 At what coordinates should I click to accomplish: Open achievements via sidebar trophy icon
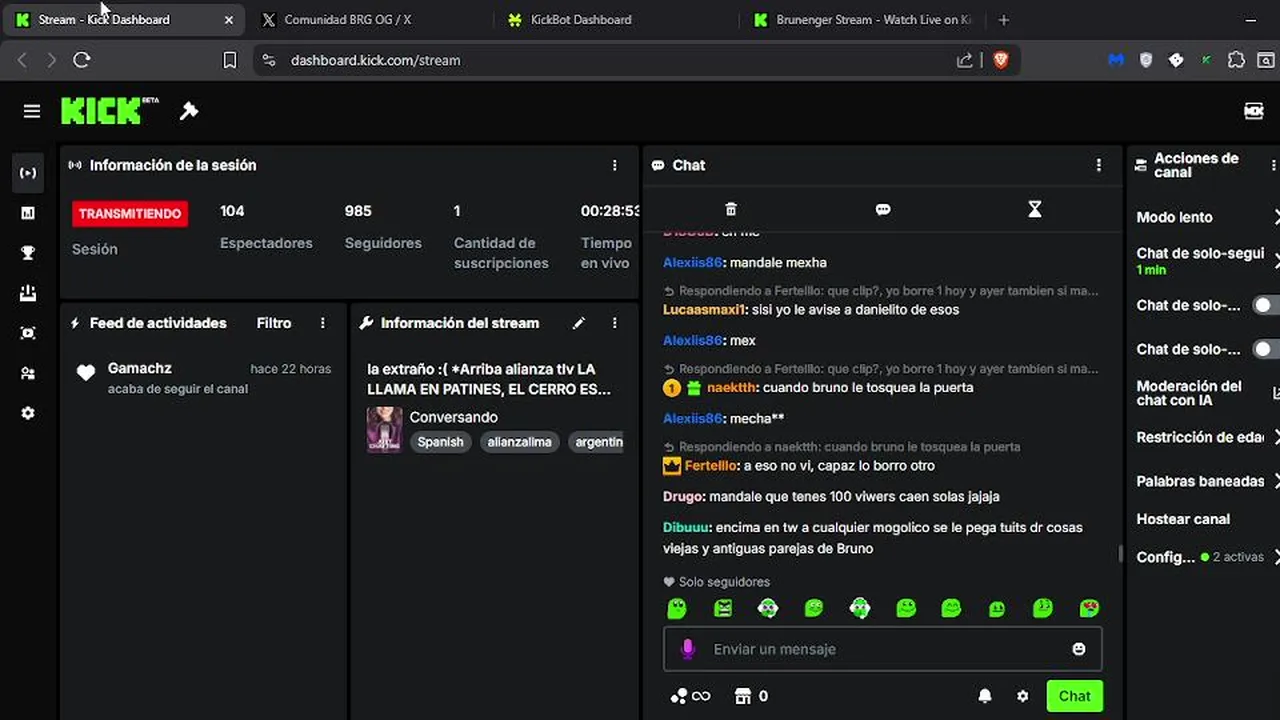[28, 253]
